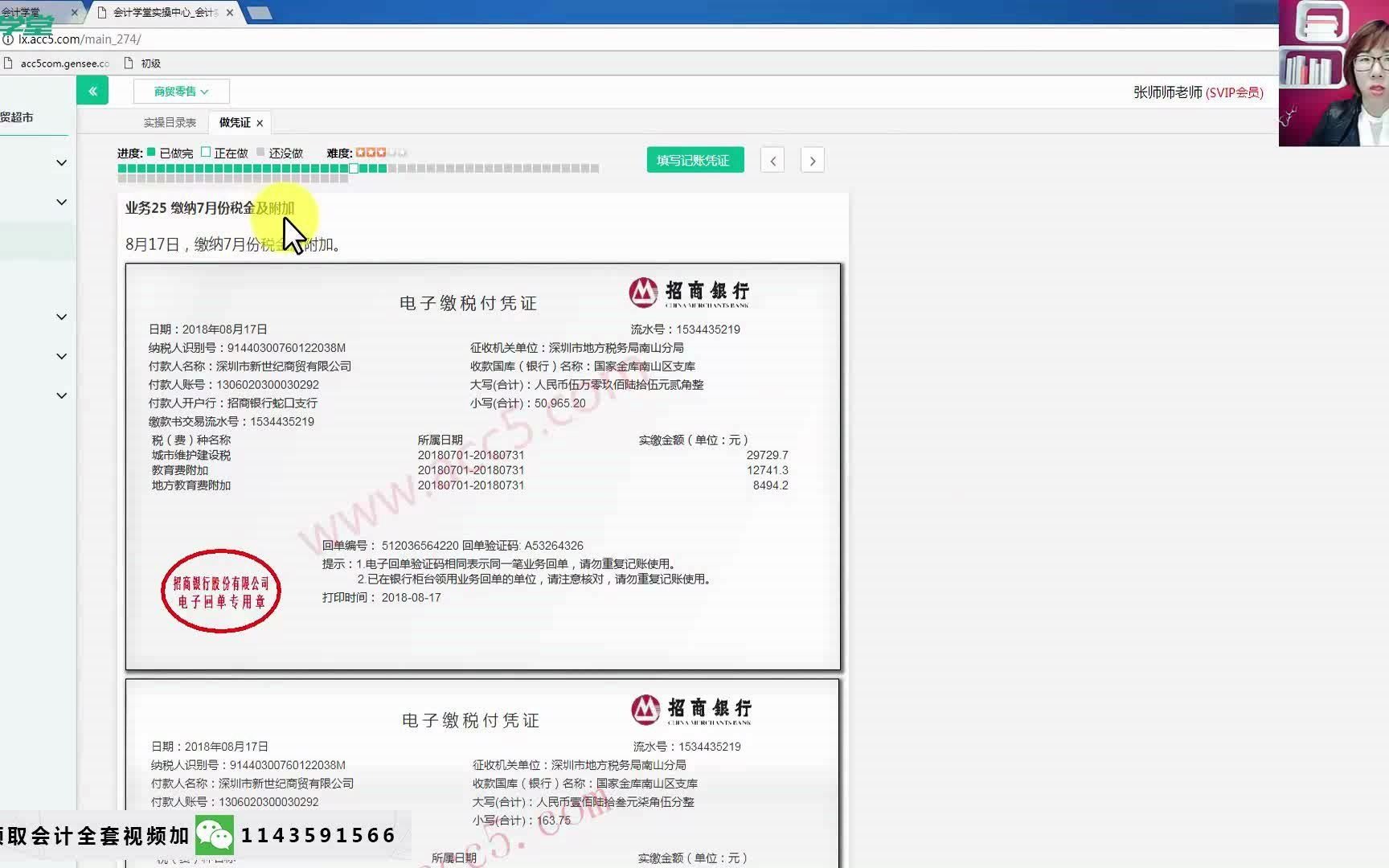Expand the second sidebar chevron from the top
1389x868 pixels.
click(61, 203)
